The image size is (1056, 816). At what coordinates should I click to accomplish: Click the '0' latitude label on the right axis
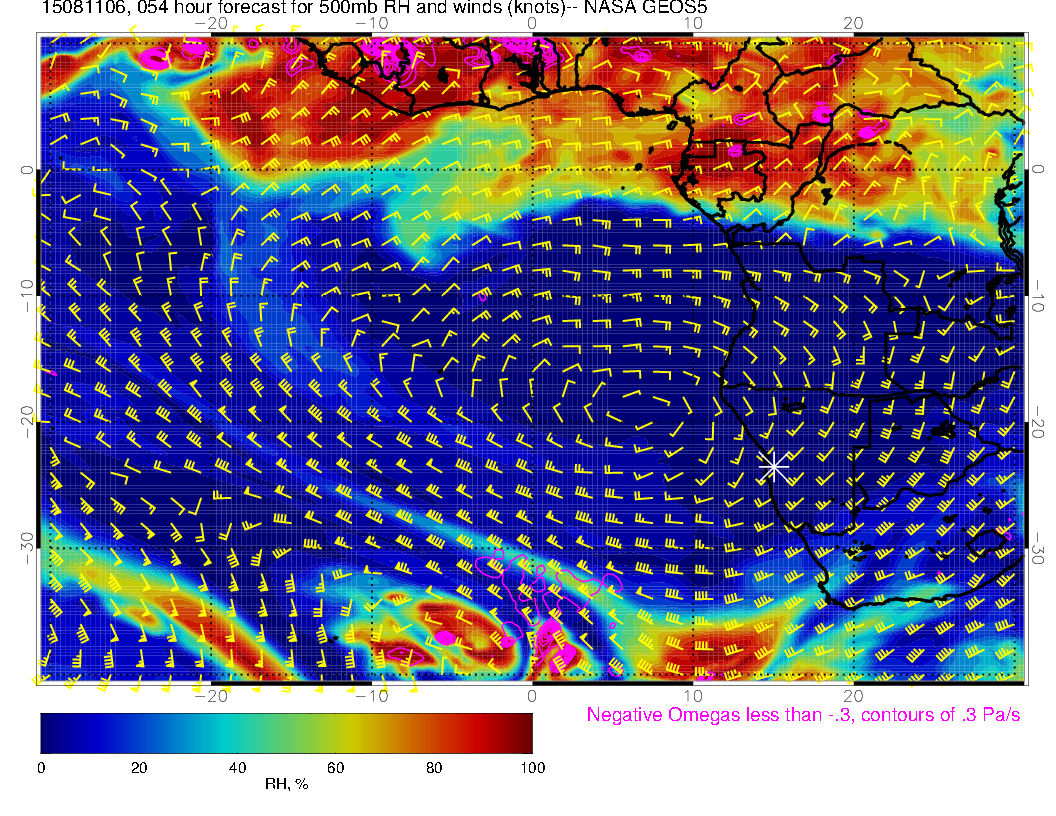coord(1038,170)
